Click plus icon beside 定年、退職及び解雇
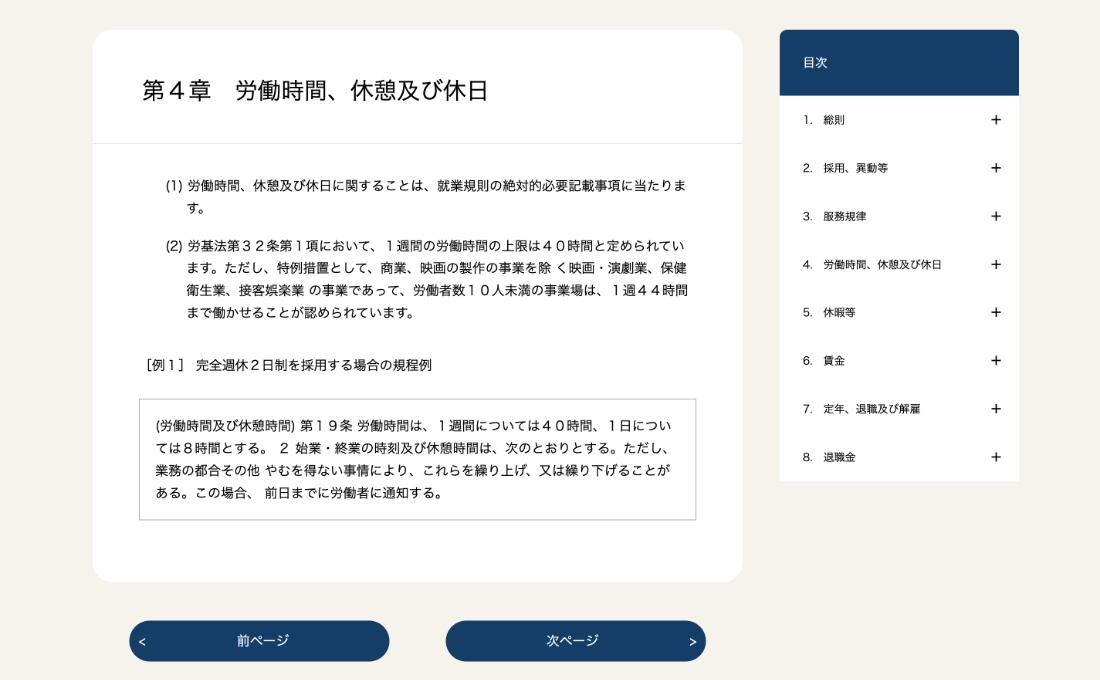This screenshot has width=1100, height=680. tap(995, 409)
